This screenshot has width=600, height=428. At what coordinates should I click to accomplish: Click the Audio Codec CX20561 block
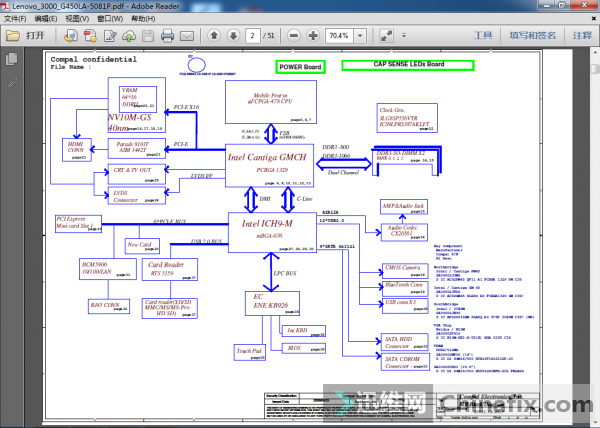click(404, 232)
